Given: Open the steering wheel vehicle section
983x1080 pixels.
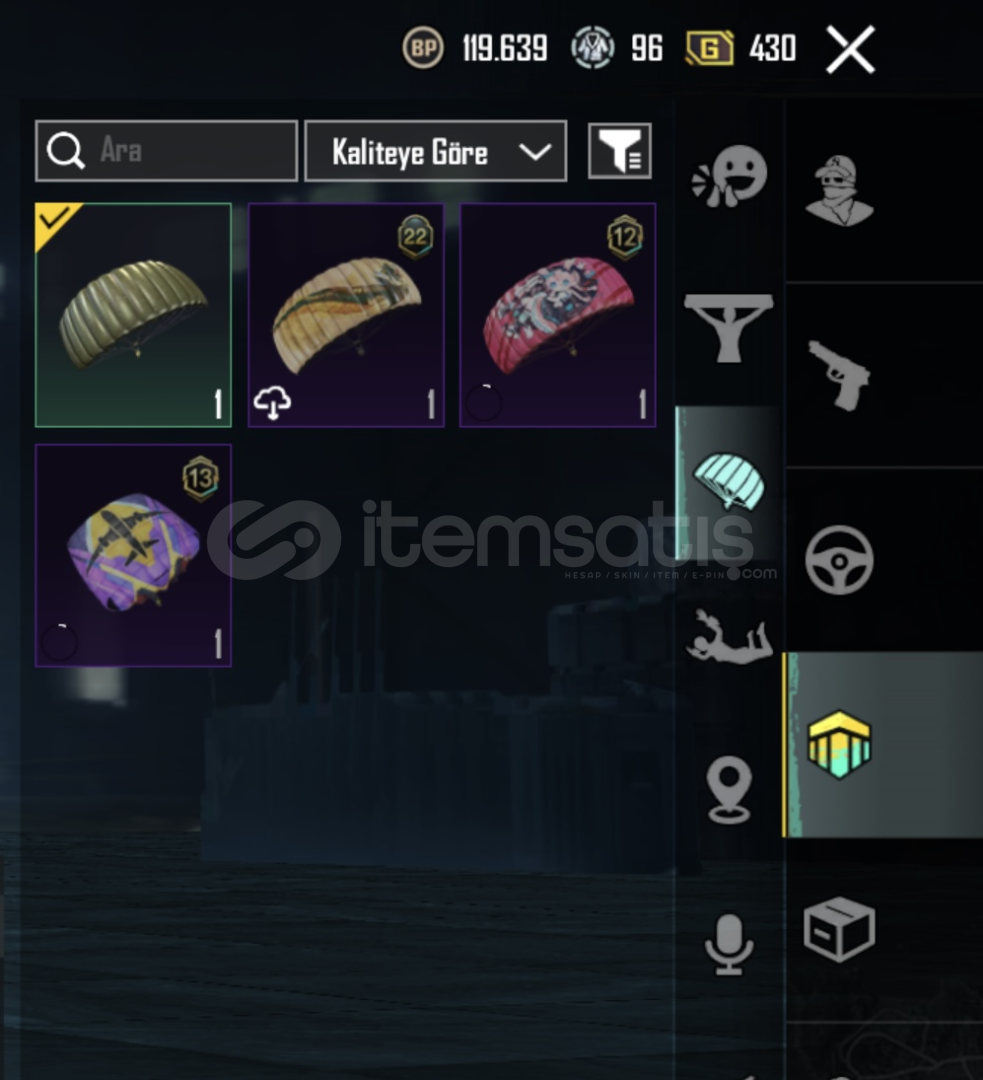Looking at the screenshot, I should click(x=839, y=560).
